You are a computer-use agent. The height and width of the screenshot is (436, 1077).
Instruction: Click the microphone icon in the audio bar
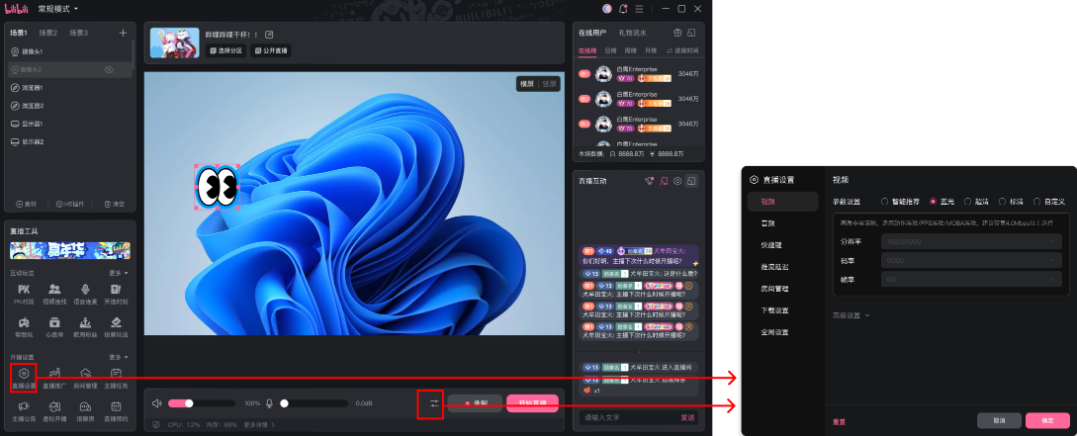point(269,403)
